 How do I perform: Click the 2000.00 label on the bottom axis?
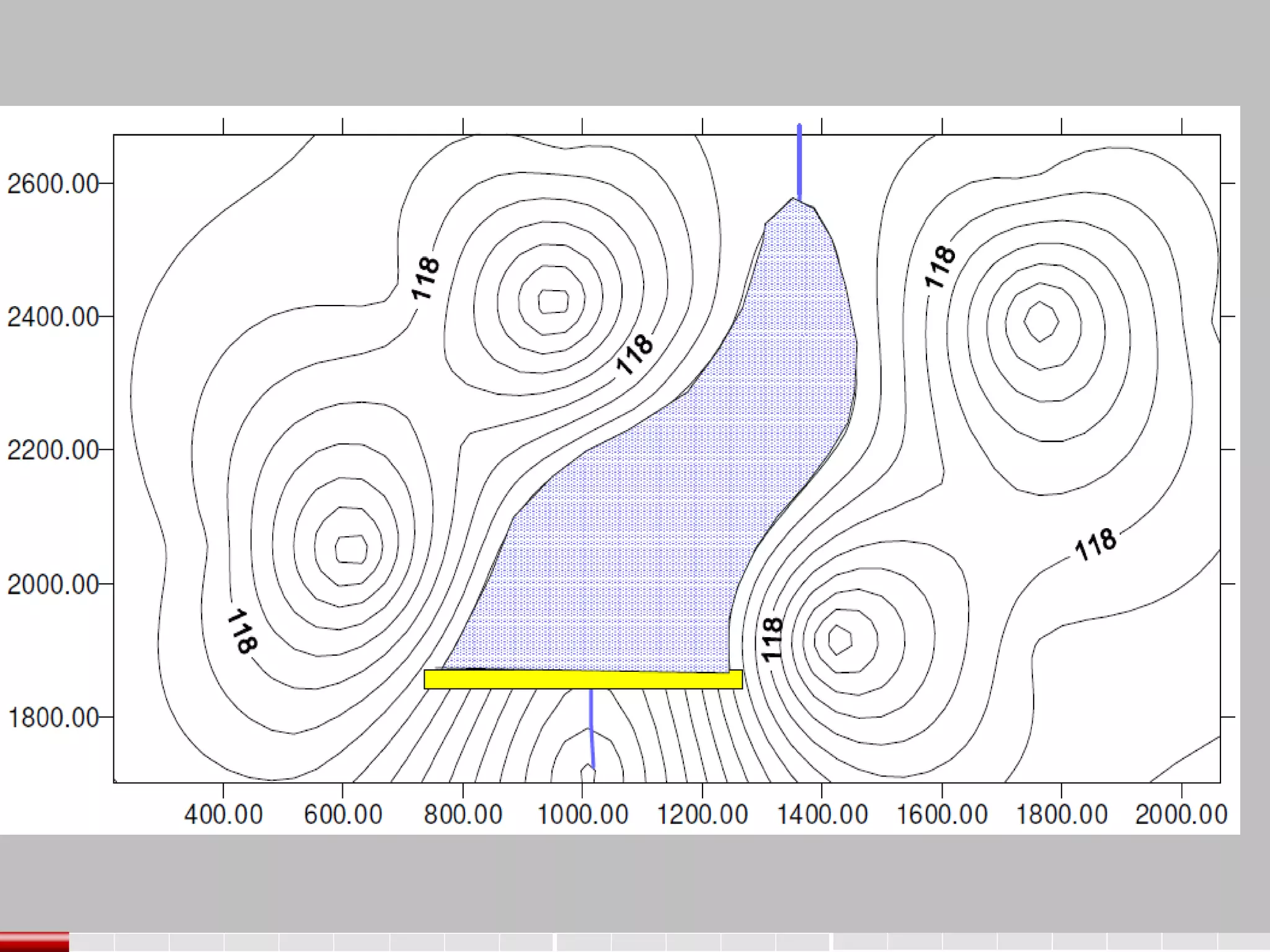click(x=1181, y=814)
